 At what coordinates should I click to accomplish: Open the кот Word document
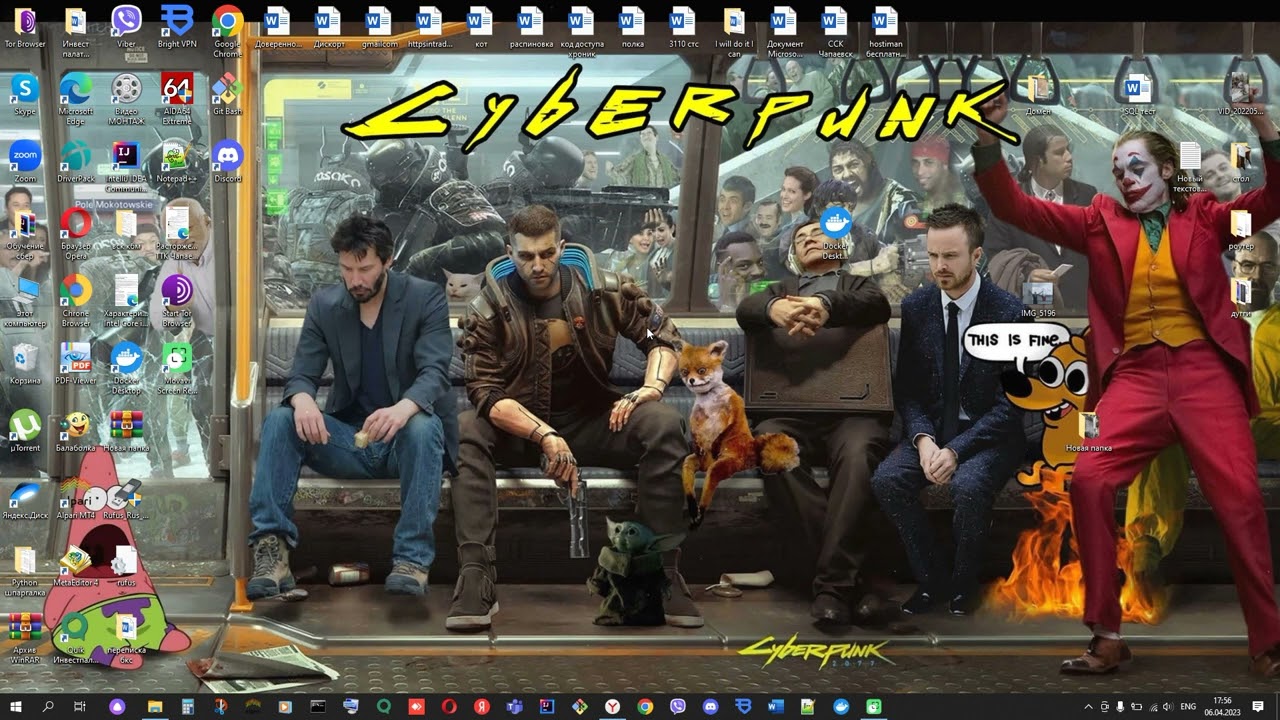480,27
